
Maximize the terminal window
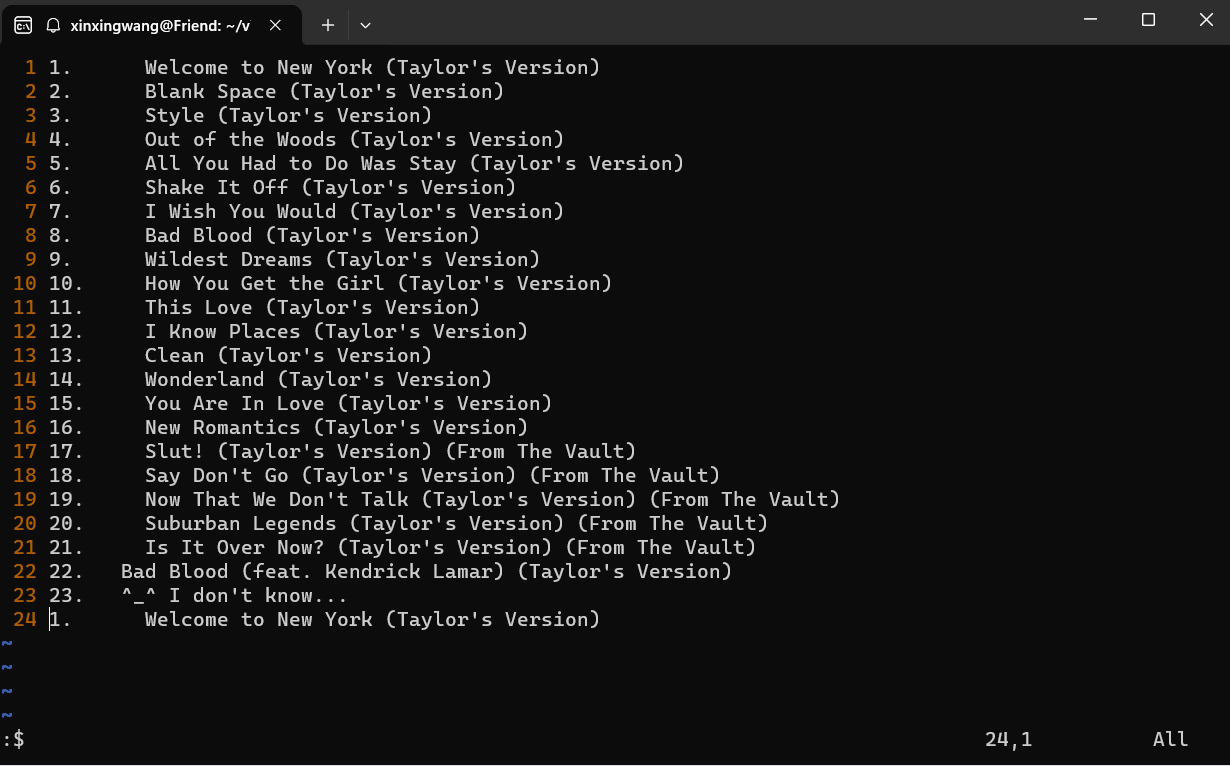pyautogui.click(x=1149, y=20)
